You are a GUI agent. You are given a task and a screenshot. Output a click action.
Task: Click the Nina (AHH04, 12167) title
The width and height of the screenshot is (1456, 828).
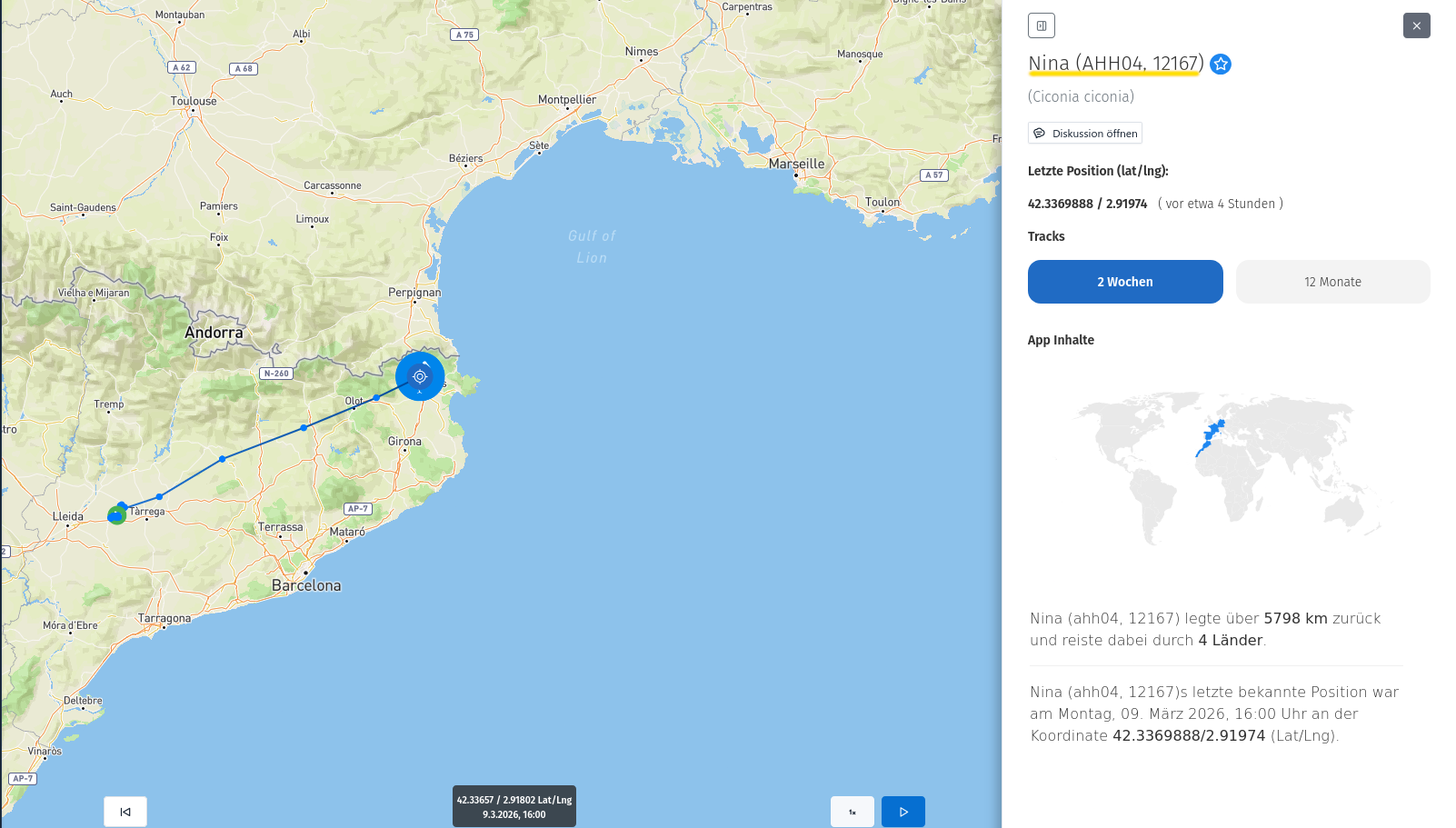point(1115,64)
